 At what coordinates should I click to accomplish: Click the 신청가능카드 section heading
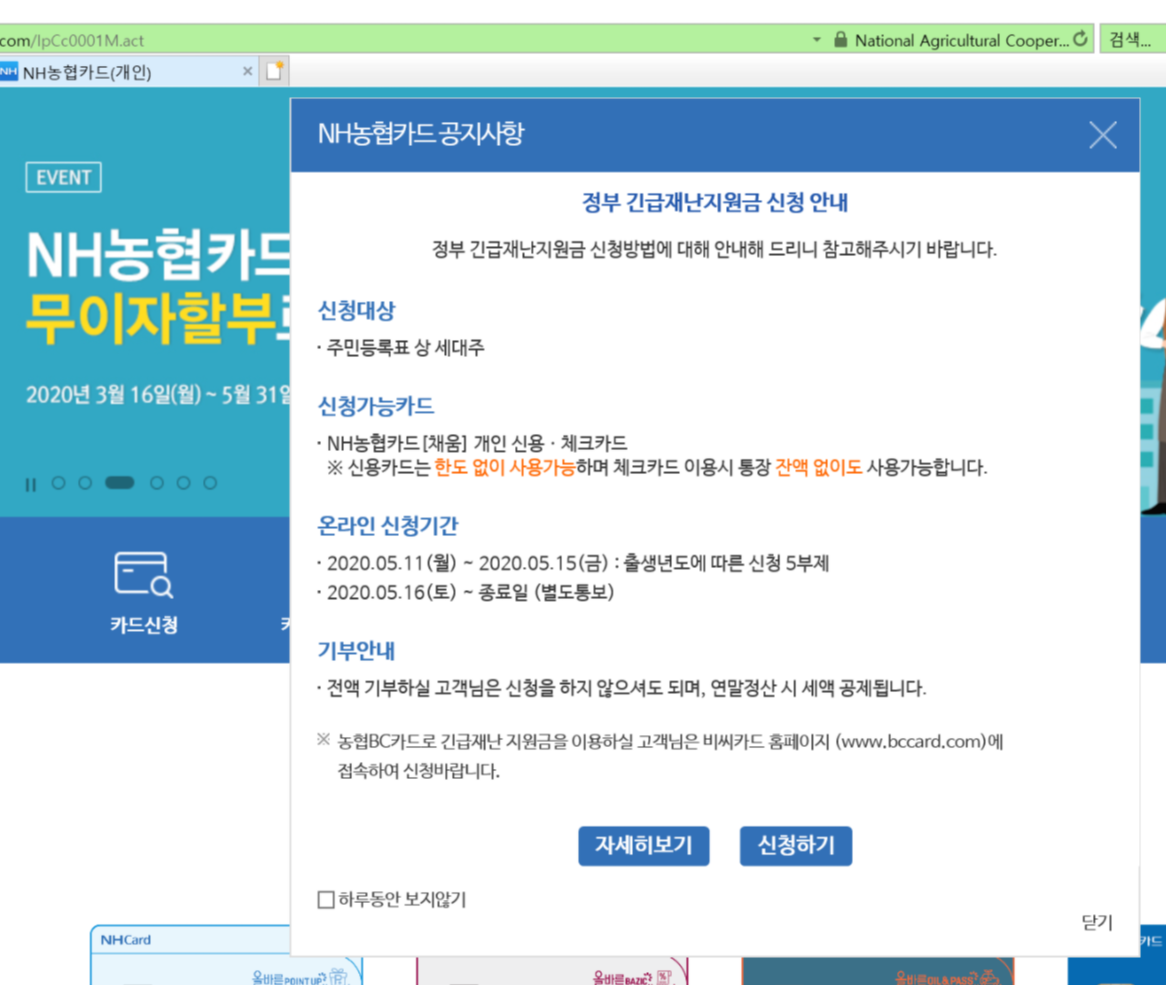pos(376,406)
